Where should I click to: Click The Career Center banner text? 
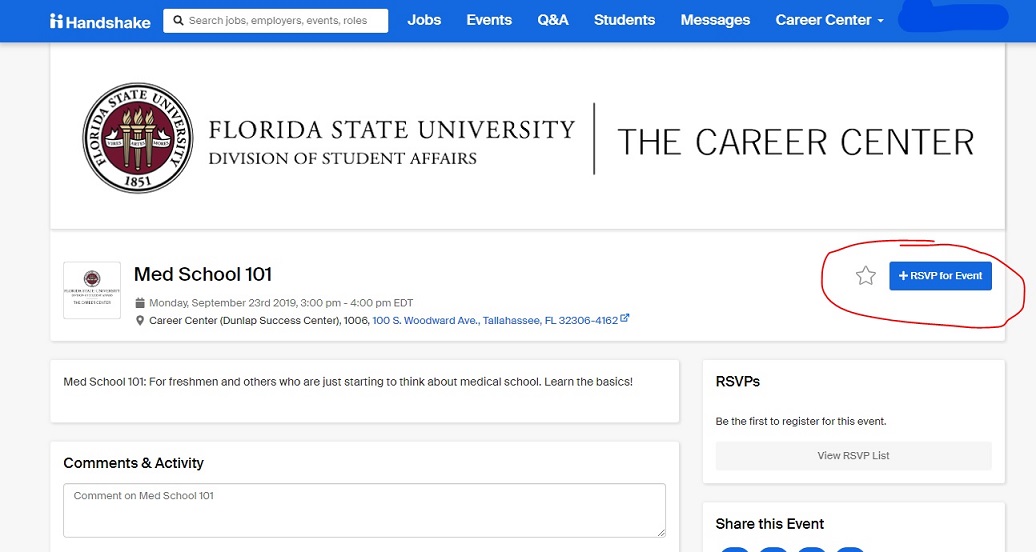(796, 142)
